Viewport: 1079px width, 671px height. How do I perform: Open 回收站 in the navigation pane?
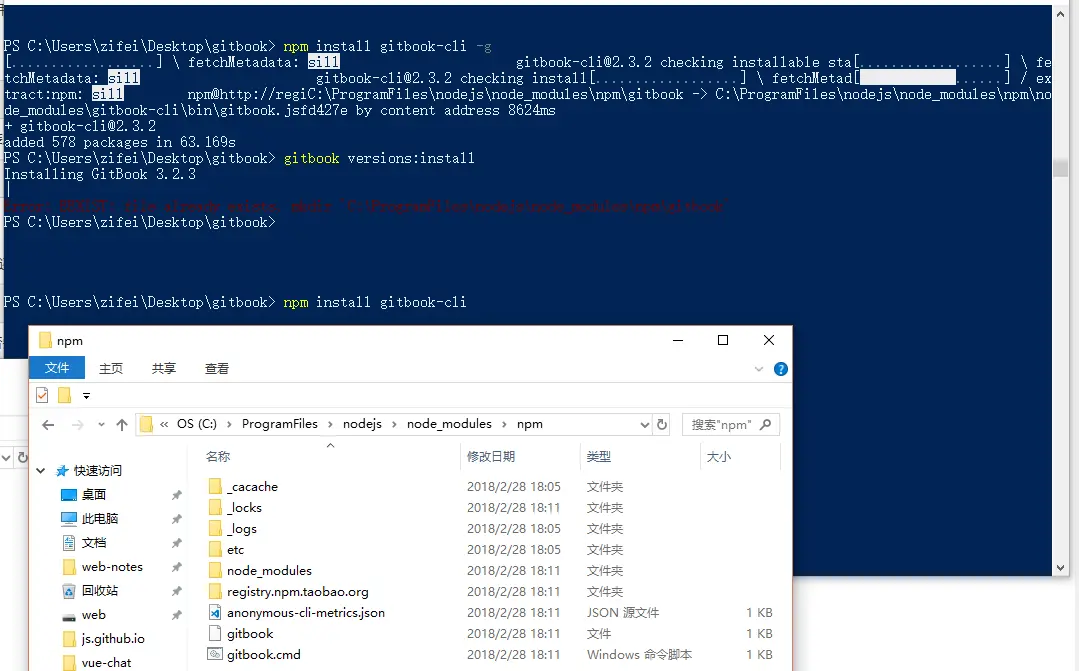[x=100, y=591]
